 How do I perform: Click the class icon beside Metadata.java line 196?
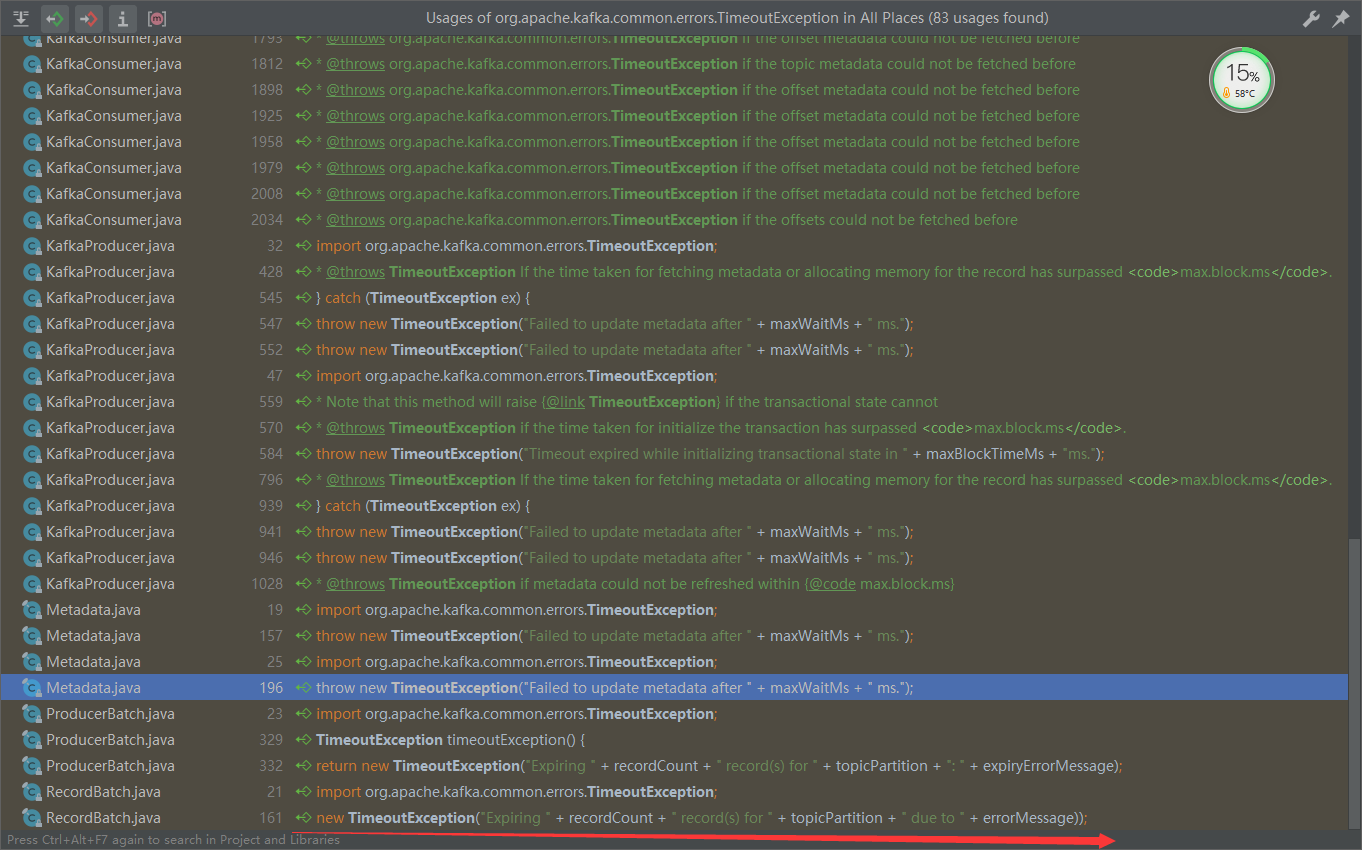(x=31, y=688)
